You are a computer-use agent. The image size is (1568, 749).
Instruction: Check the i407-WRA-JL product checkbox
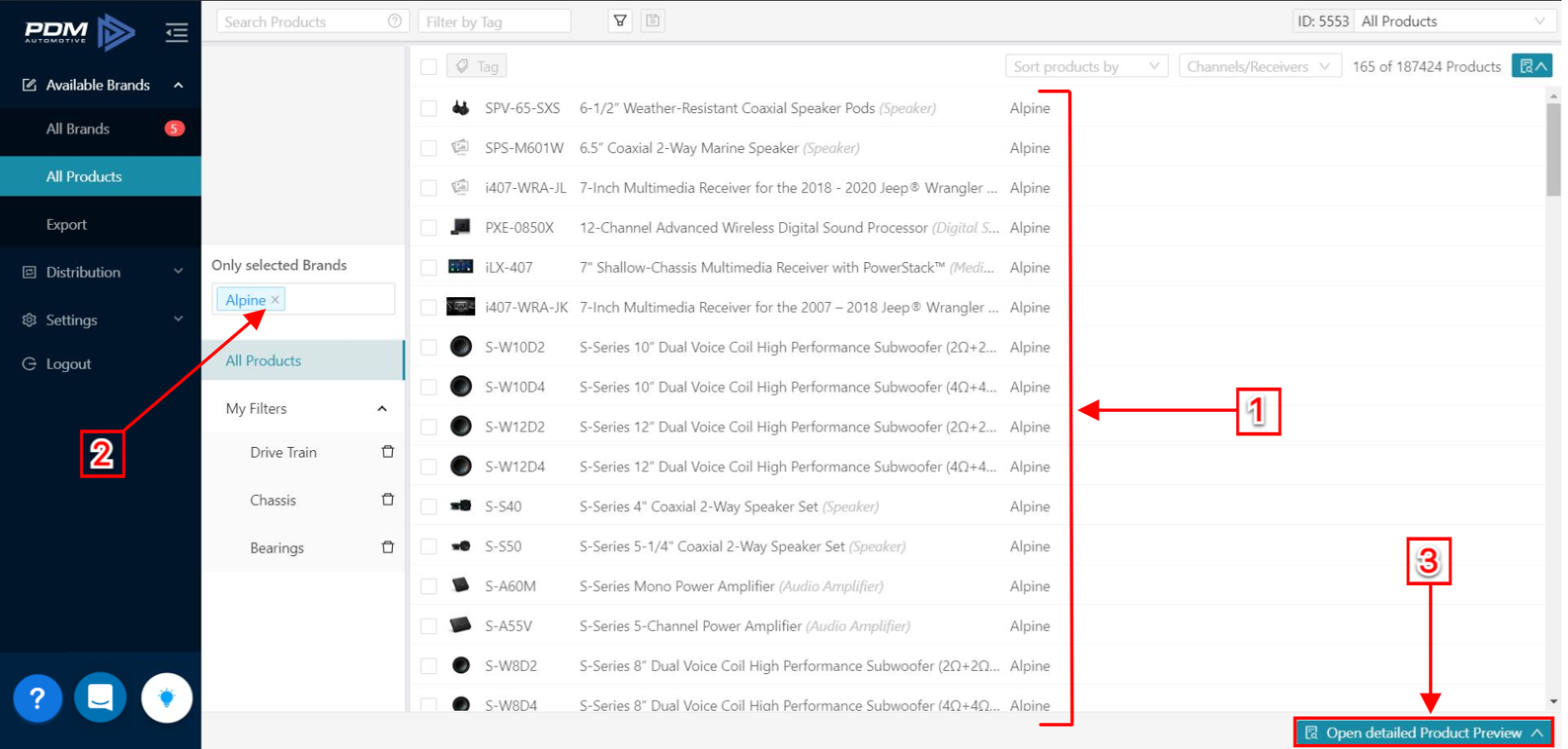(x=429, y=188)
